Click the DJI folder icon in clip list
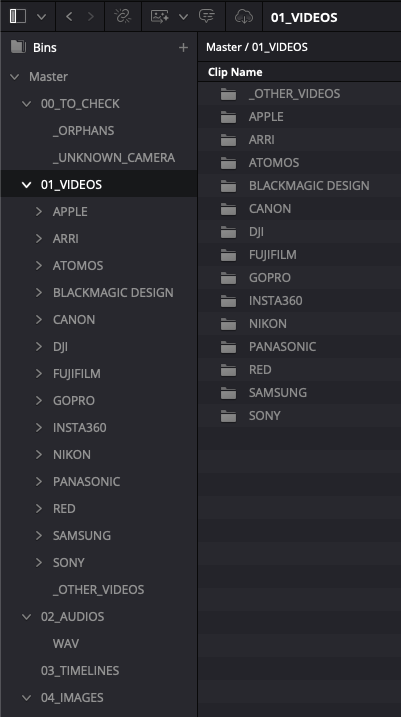 pyautogui.click(x=229, y=232)
